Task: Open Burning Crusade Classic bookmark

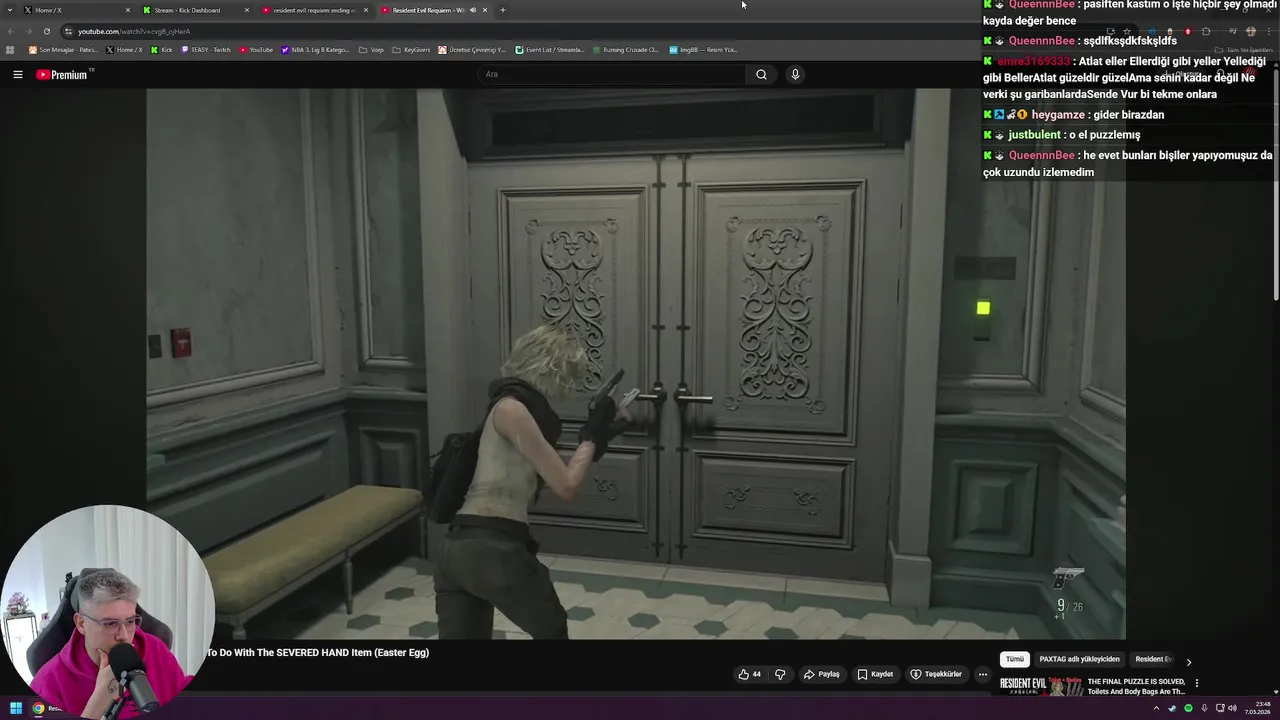Action: pos(625,49)
